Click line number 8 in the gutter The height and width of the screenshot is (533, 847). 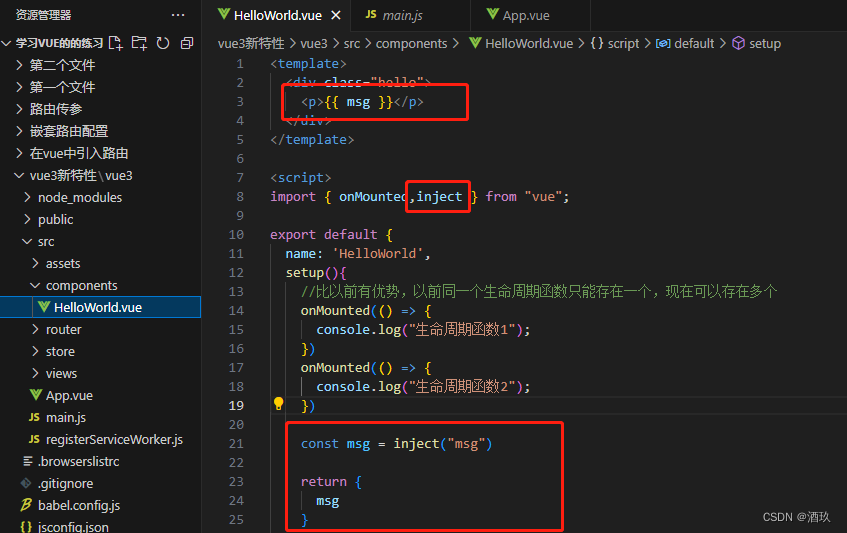coord(239,197)
